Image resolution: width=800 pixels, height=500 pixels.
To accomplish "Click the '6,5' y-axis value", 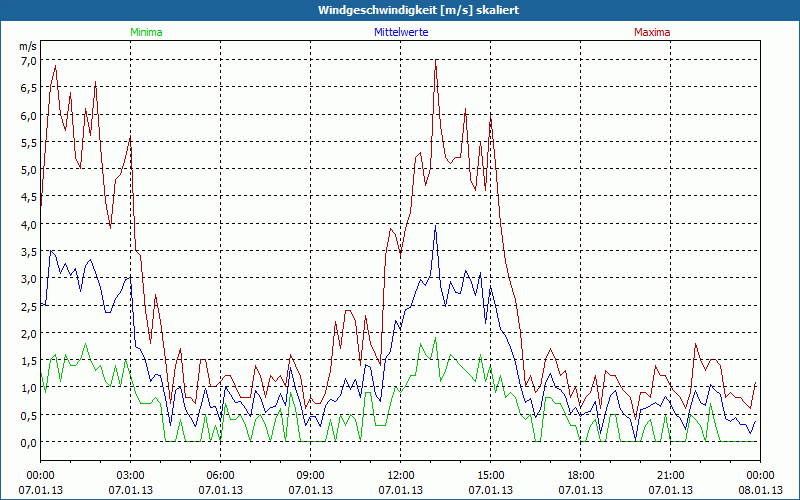I will (29, 88).
